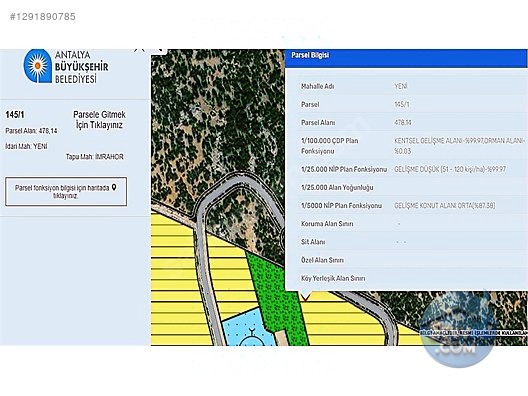Click 'Parsel Alan: 478,14' in the left panel
This screenshot has width=528, height=396.
coord(31,131)
